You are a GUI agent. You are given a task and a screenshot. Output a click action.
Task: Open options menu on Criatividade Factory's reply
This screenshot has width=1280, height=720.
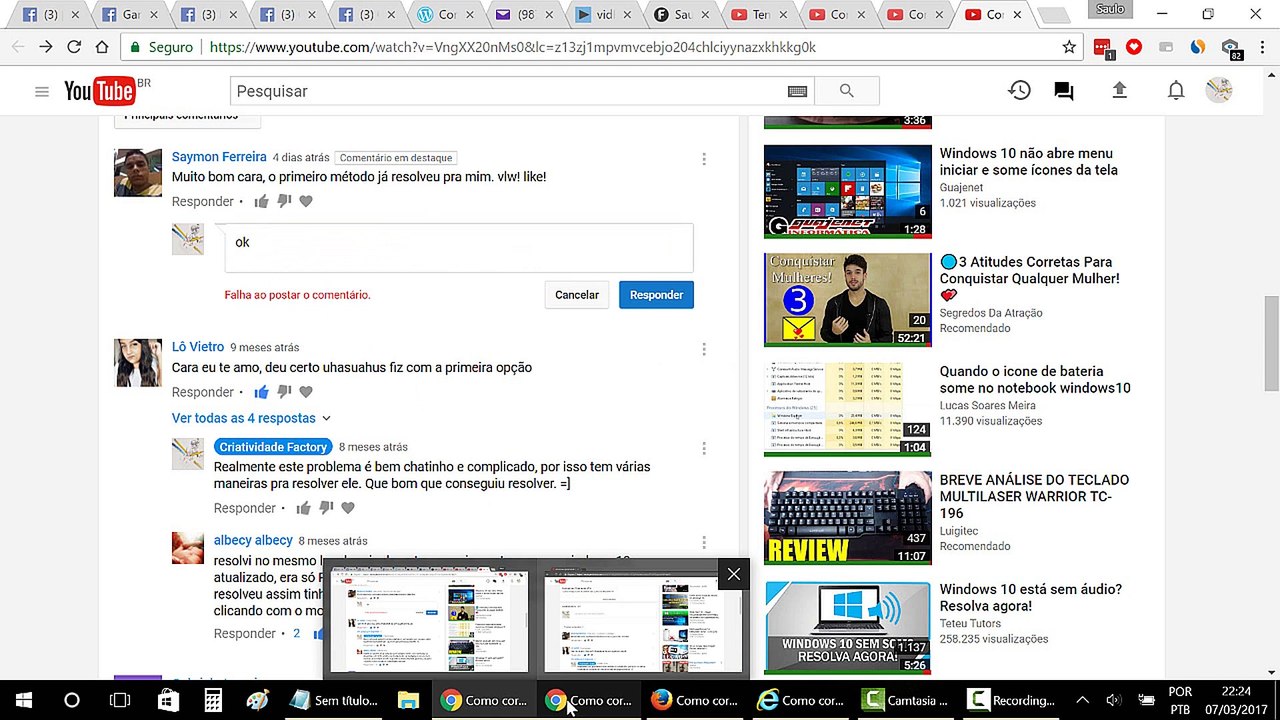pos(704,448)
